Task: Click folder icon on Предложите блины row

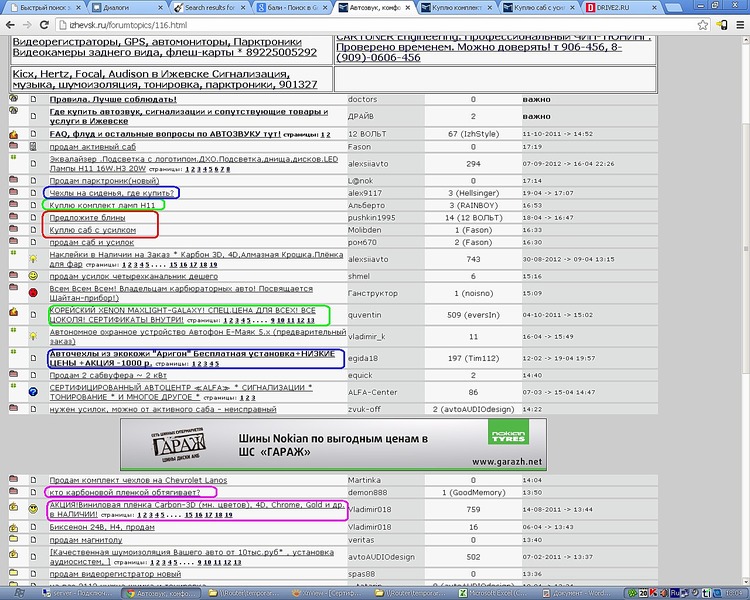Action: point(13,216)
